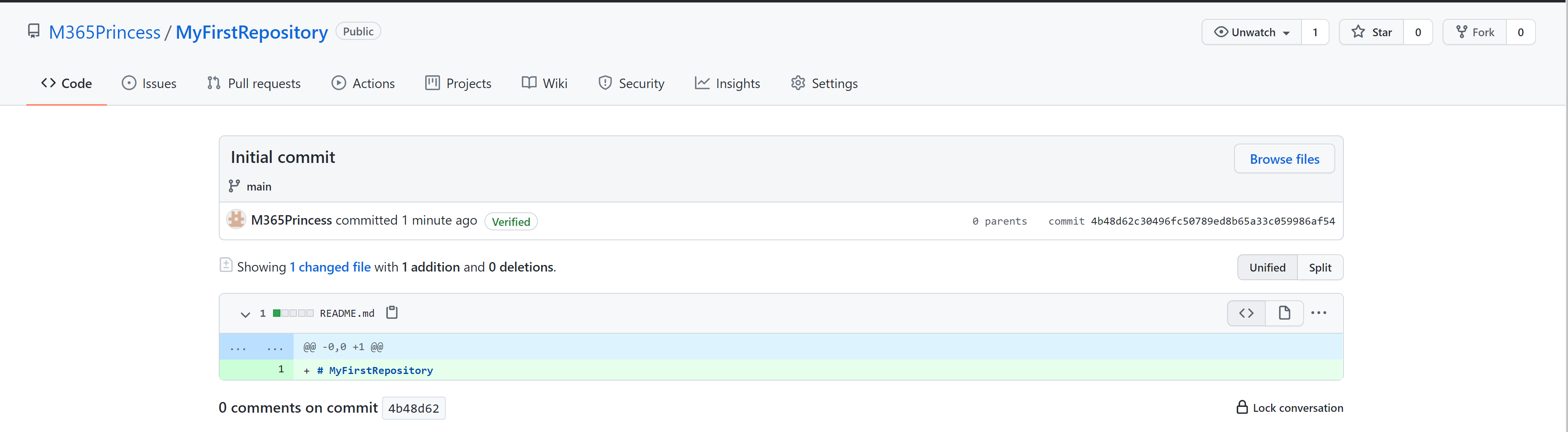Screen dimensions: 1568x432
Task: Open the 1 changed file link
Action: (330, 267)
